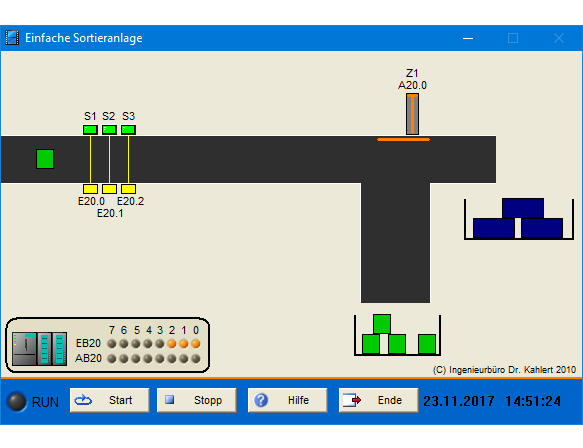Click the green box on conveyor belt
Image resolution: width=583 pixels, height=448 pixels.
pyautogui.click(x=45, y=159)
